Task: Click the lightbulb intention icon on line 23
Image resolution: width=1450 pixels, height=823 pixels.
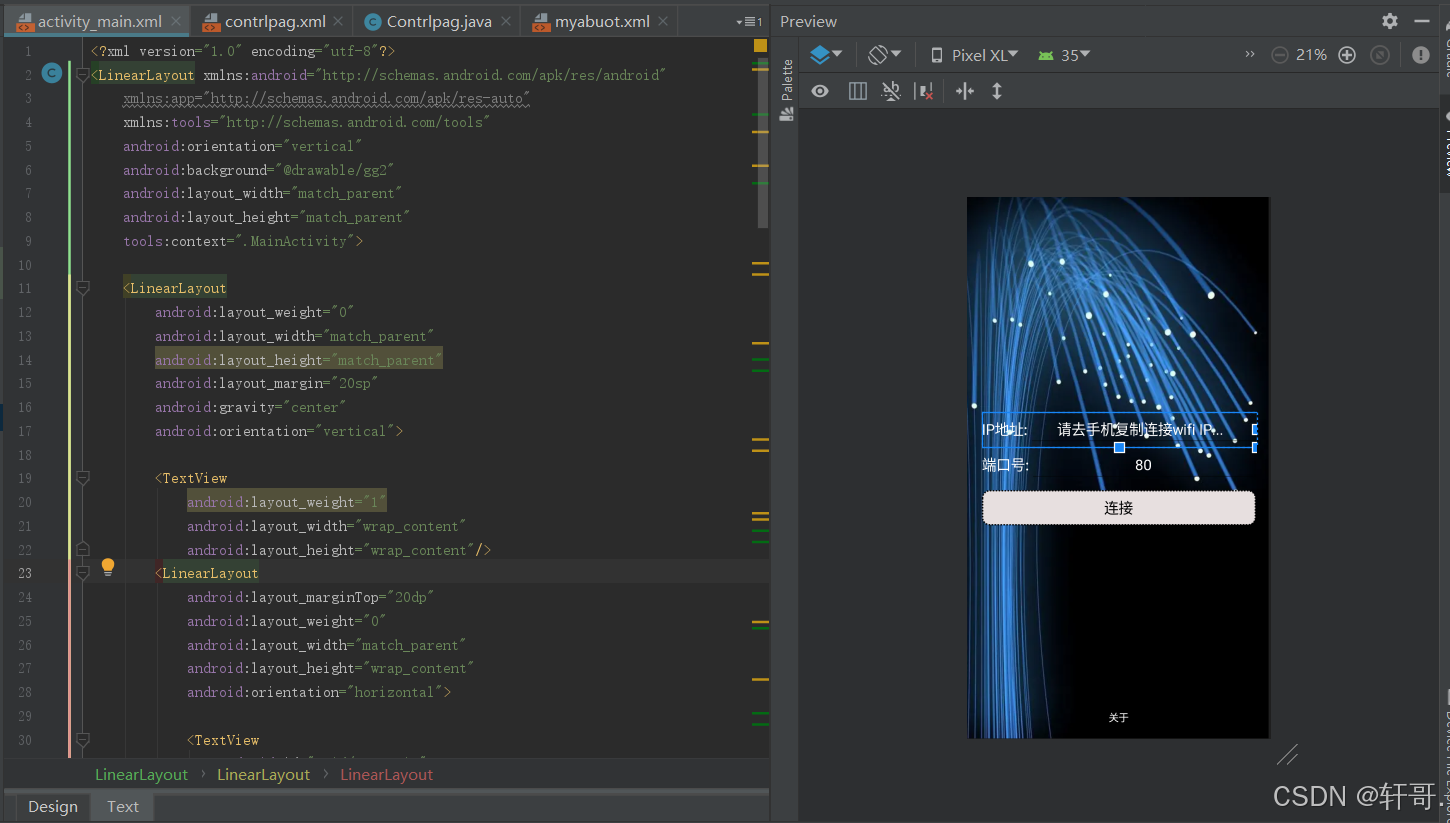Action: 108,568
